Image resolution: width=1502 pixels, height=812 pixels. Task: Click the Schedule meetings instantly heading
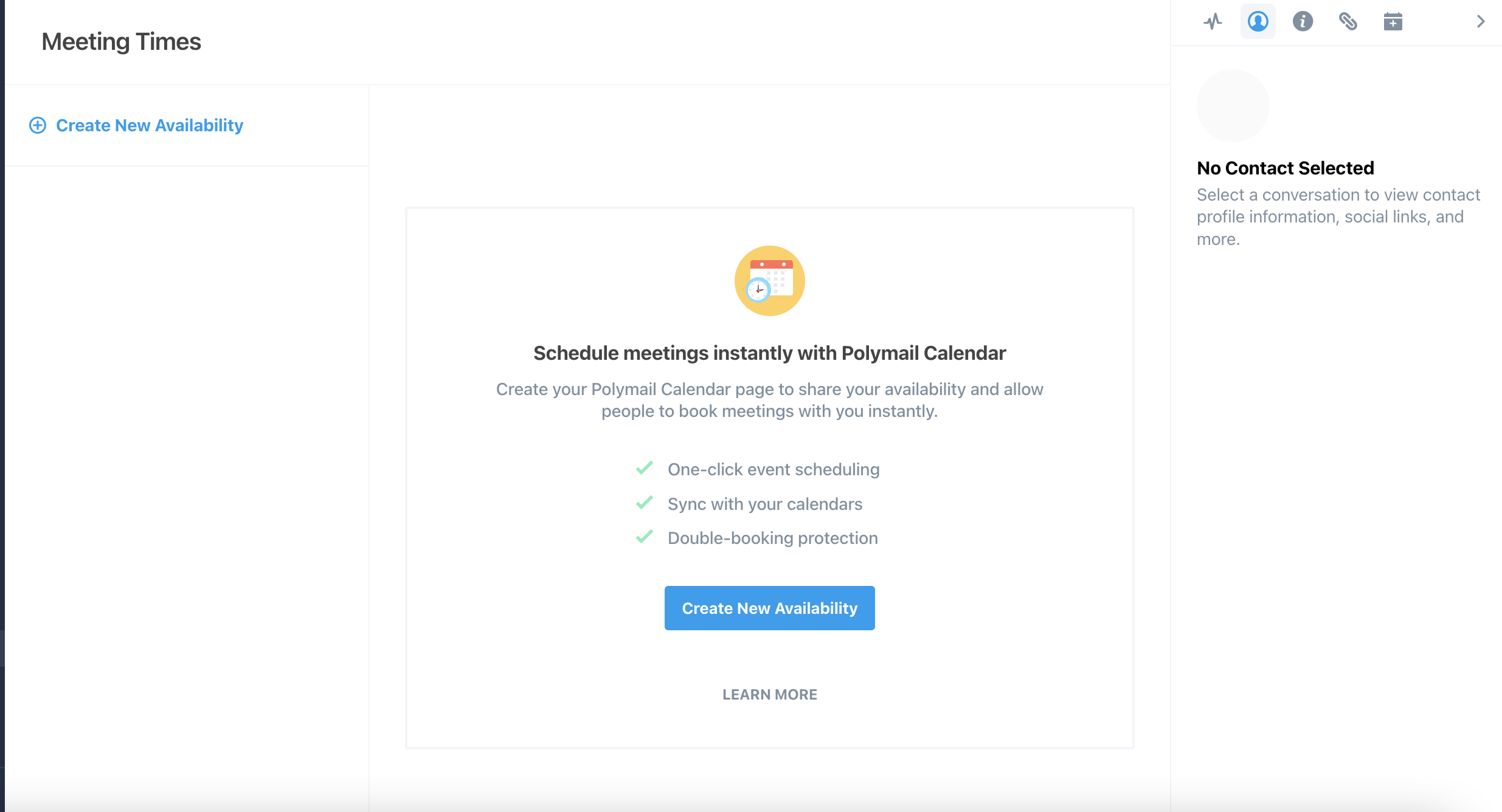click(x=769, y=353)
